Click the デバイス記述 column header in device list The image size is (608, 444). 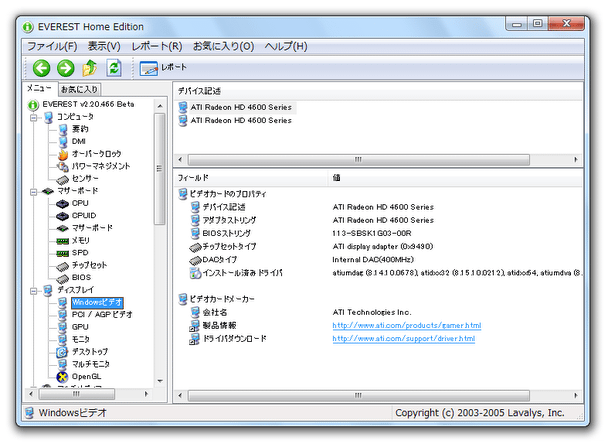[x=378, y=91]
